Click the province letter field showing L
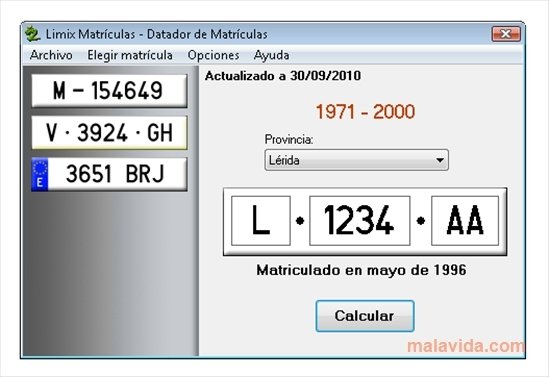 (261, 221)
